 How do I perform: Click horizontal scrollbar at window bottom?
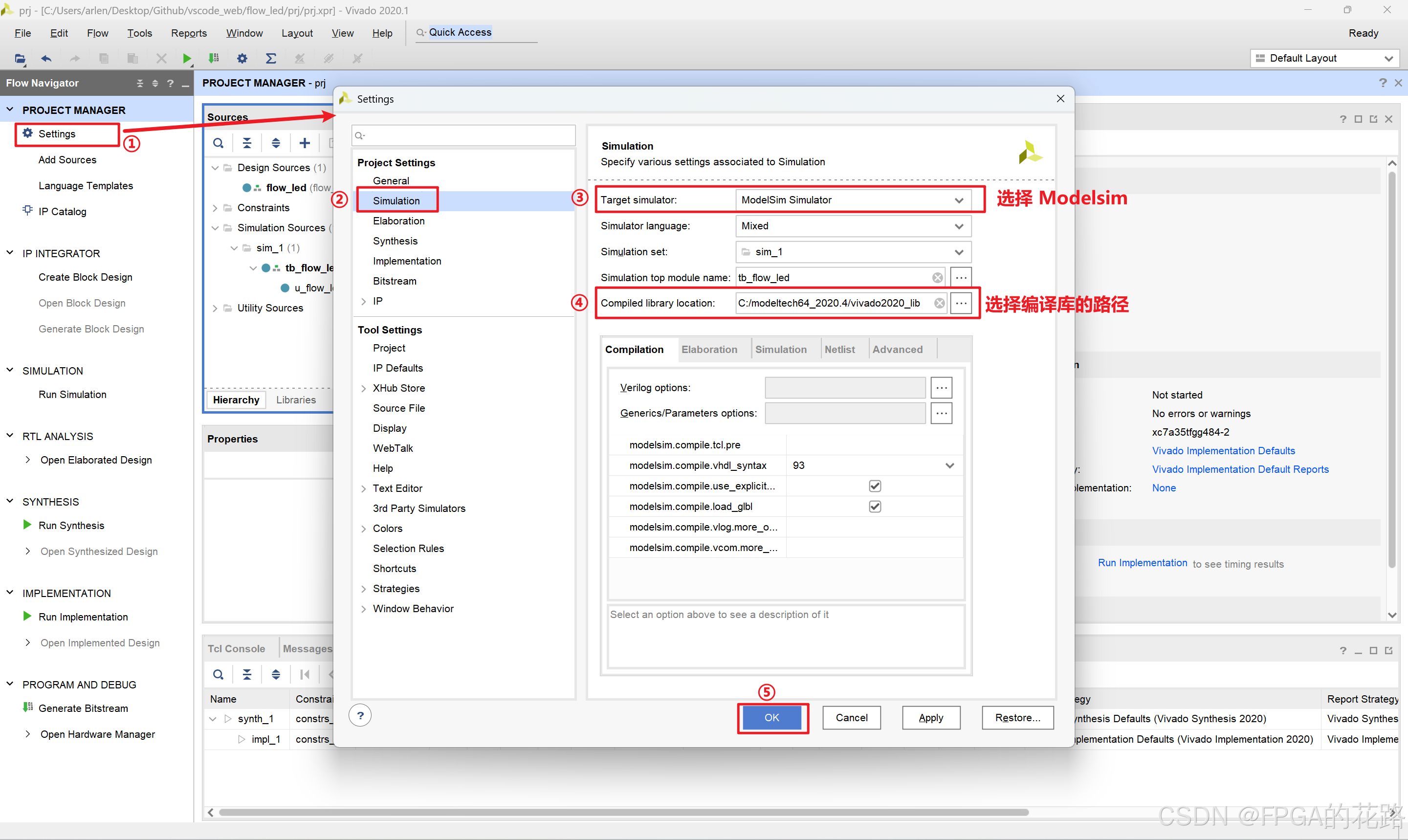[x=623, y=813]
